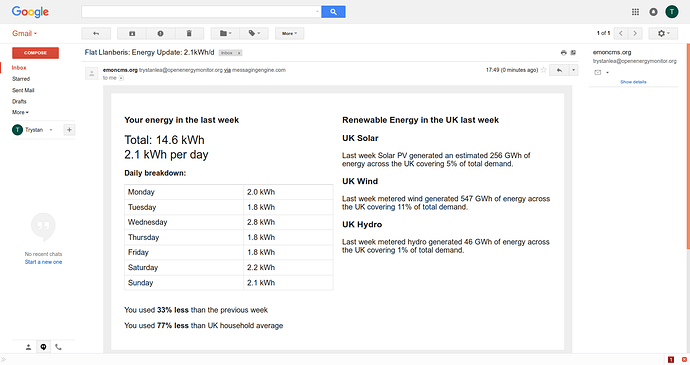Show recipient details arrow next to 'to me'
Image resolution: width=690 pixels, height=365 pixels.
[121, 78]
